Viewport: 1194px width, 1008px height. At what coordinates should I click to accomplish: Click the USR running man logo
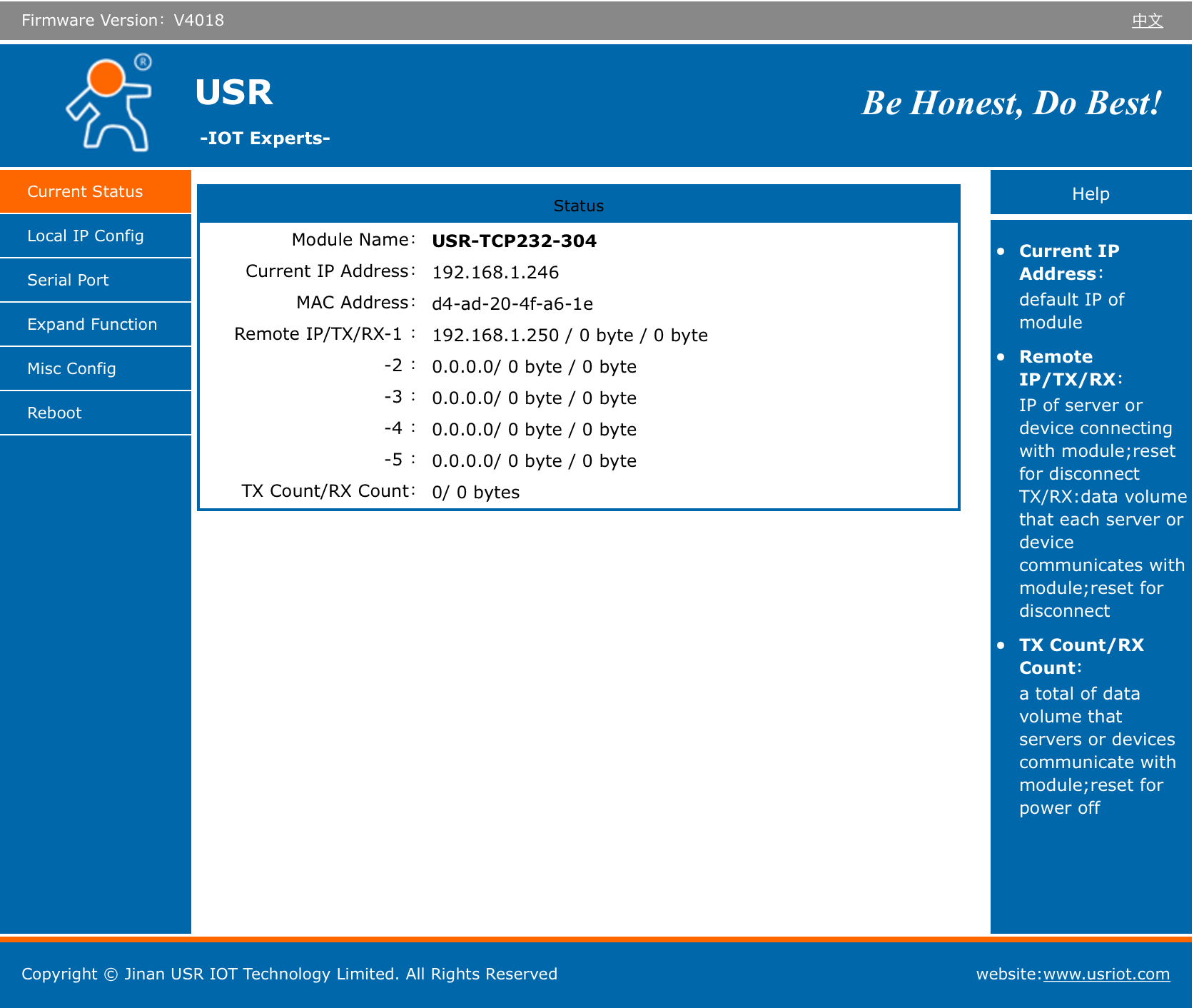coord(110,102)
